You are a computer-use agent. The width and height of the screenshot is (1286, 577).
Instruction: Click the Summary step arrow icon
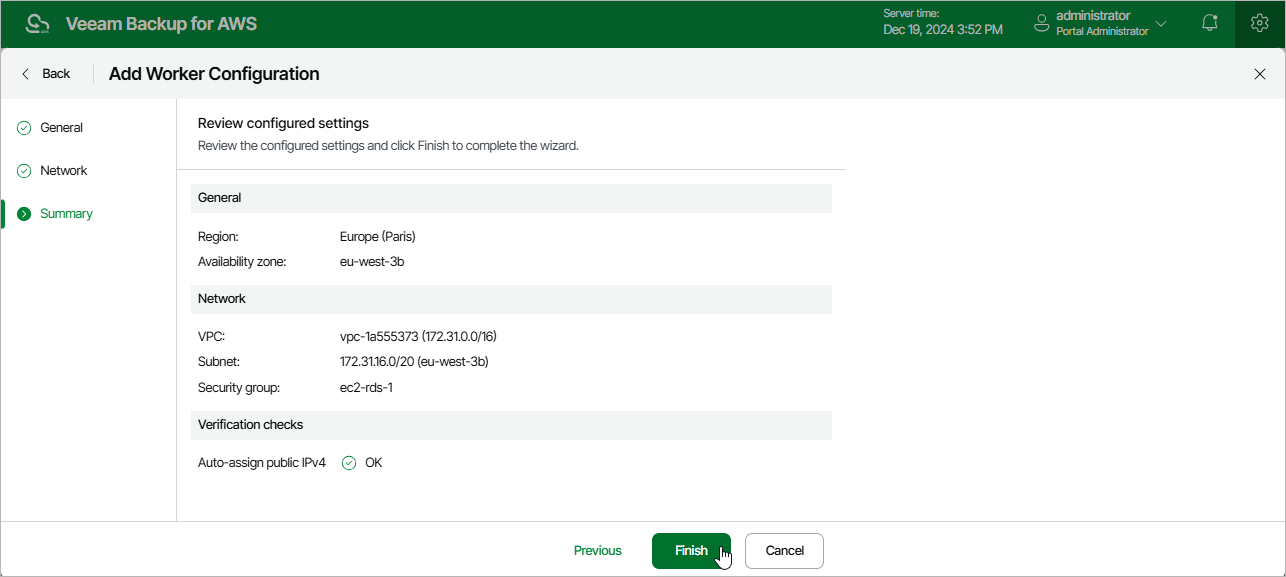[24, 214]
